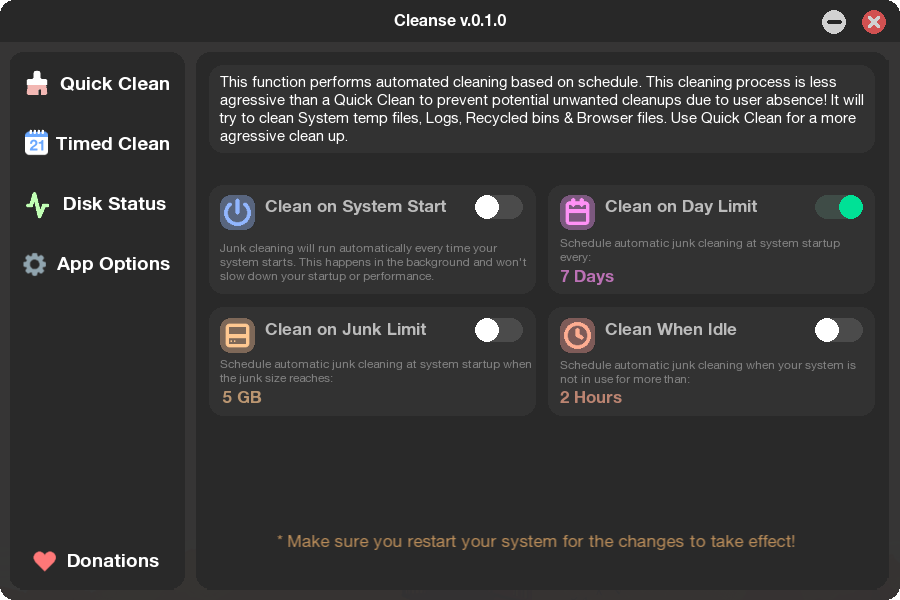Click the 7 Days schedule value
This screenshot has width=900, height=600.
586,276
